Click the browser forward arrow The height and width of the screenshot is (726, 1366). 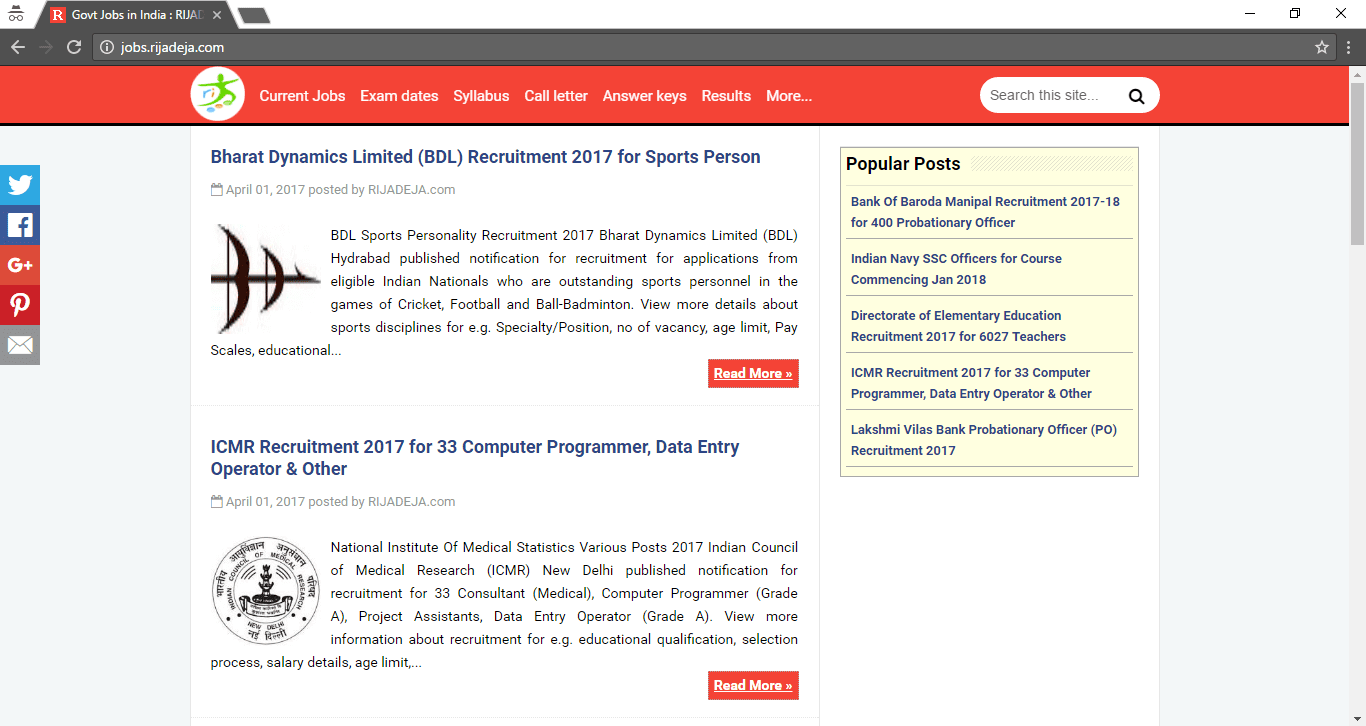tap(46, 47)
